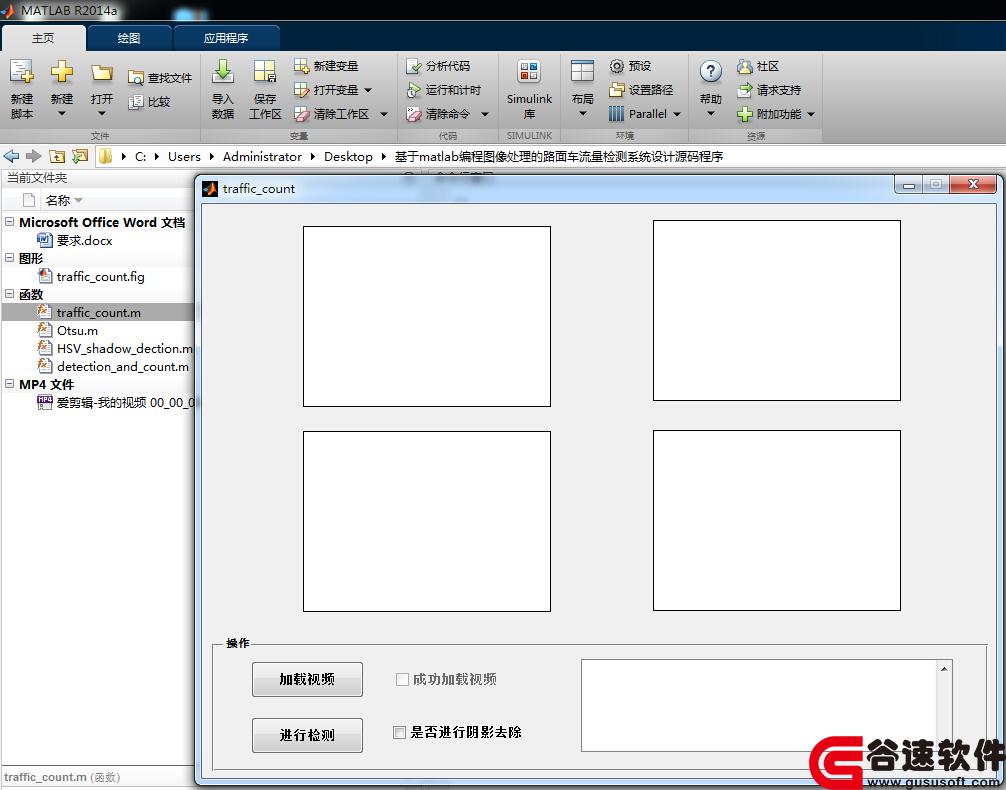Click Find Files (查找文件) in toolbar
This screenshot has height=790, width=1006.
point(160,78)
